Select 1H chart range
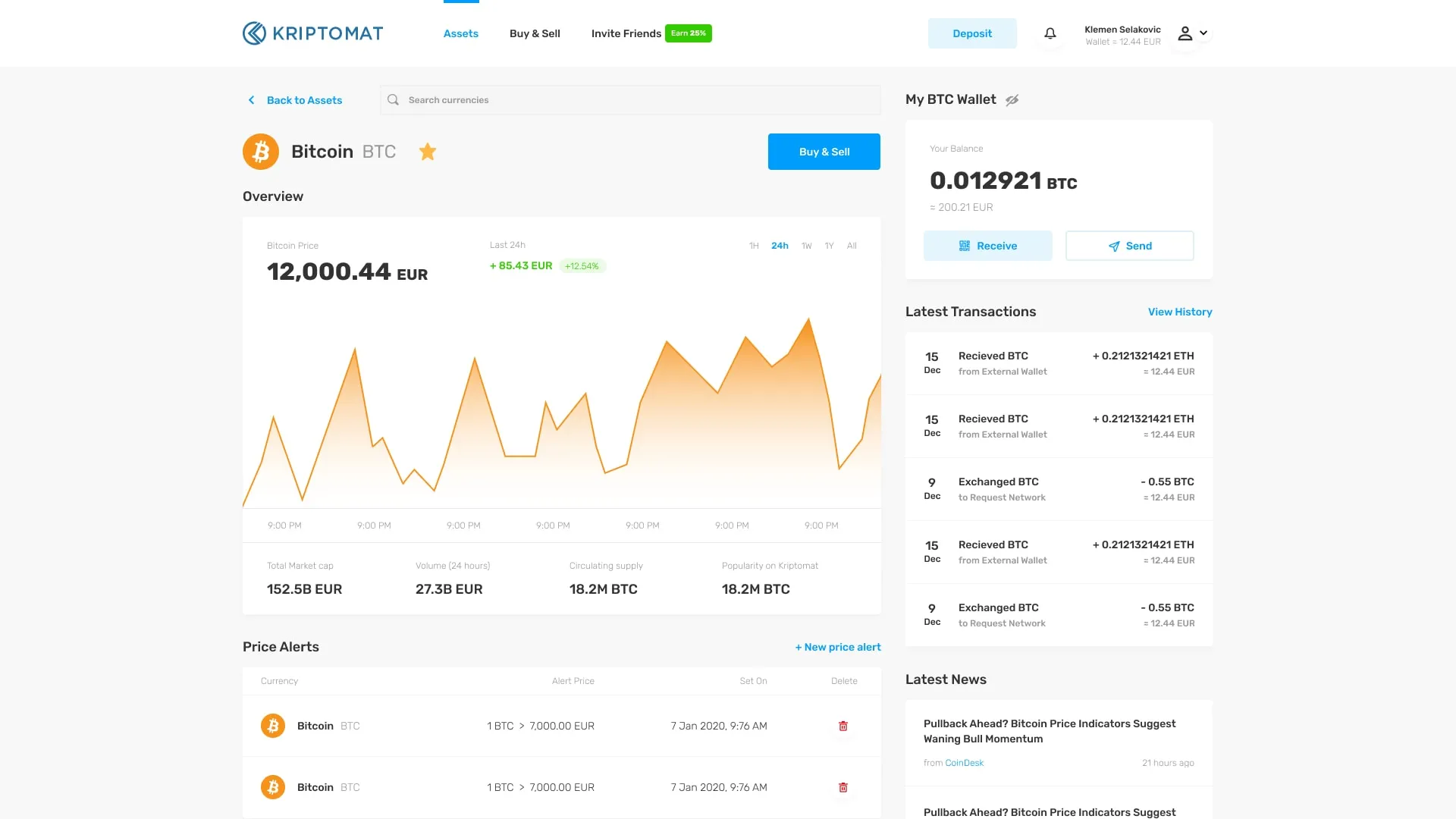Image resolution: width=1456 pixels, height=819 pixels. 754,246
